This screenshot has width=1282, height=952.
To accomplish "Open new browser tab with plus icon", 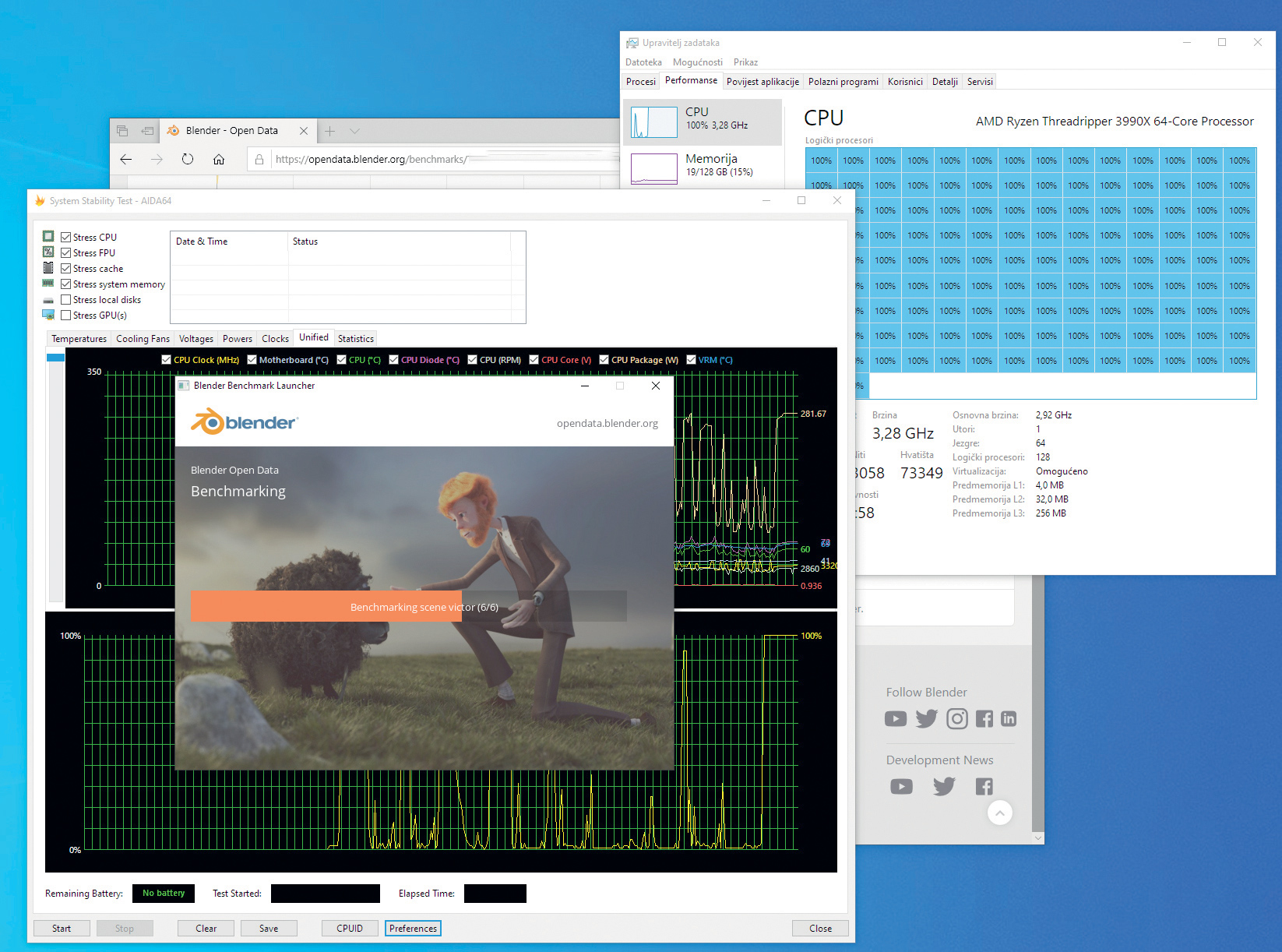I will [x=329, y=131].
